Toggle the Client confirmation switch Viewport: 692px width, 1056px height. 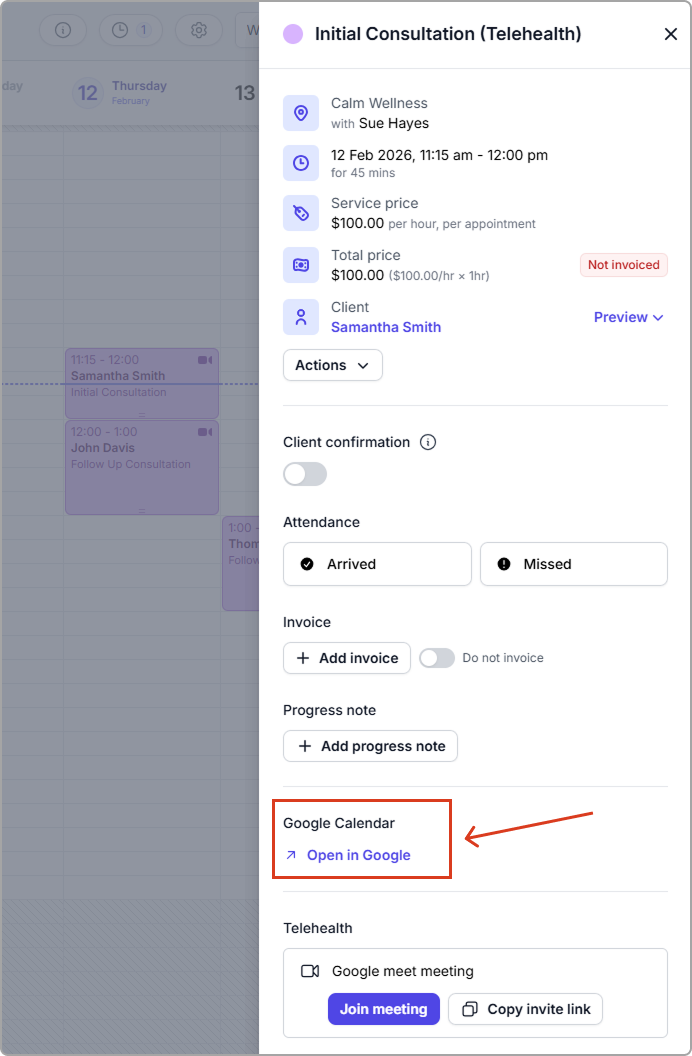[305, 474]
